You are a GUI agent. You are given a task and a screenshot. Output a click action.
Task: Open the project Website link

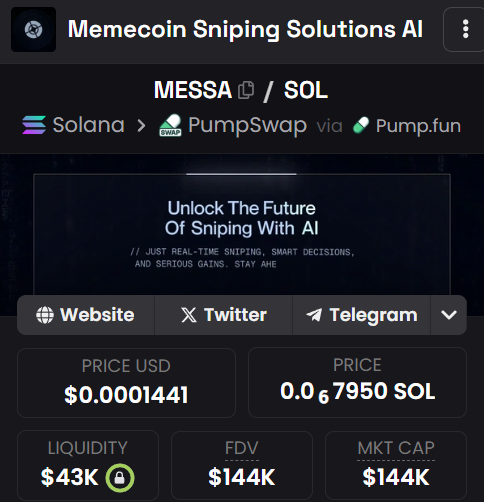tap(86, 315)
